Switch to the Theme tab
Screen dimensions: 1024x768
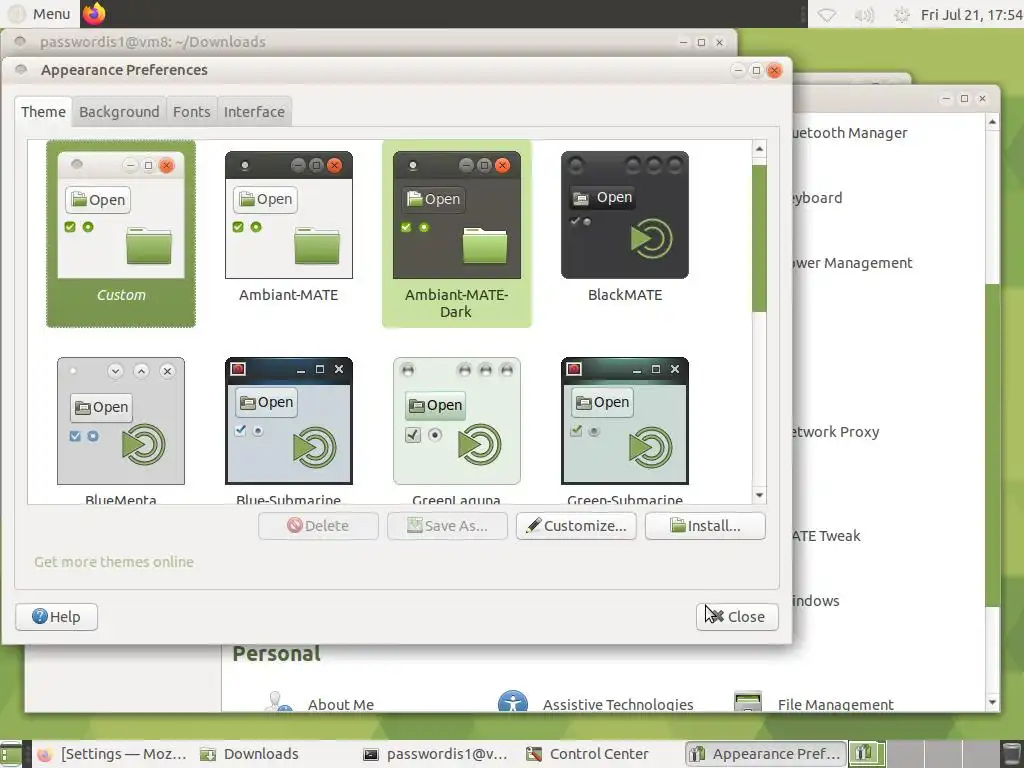pos(43,112)
